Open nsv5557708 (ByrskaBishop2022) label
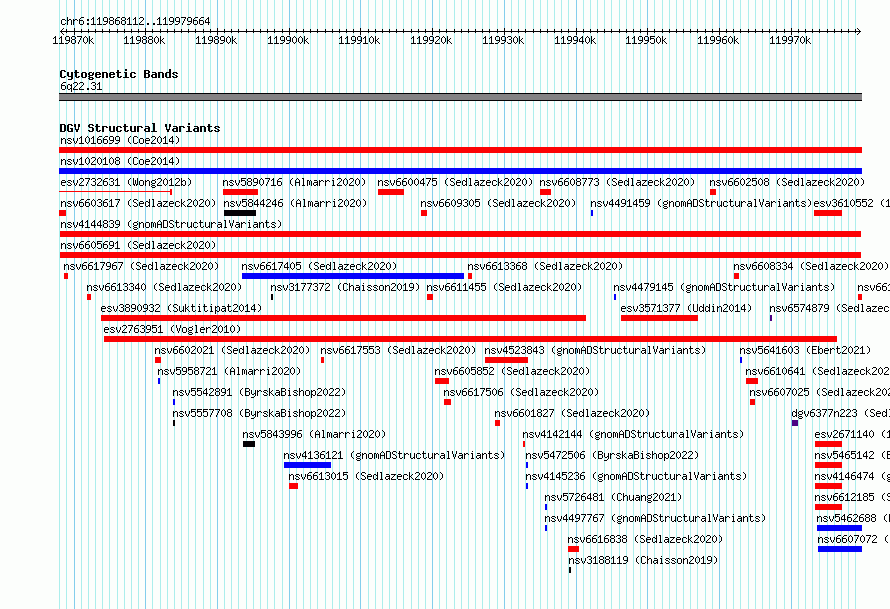The height and width of the screenshot is (609, 890). pyautogui.click(x=259, y=413)
